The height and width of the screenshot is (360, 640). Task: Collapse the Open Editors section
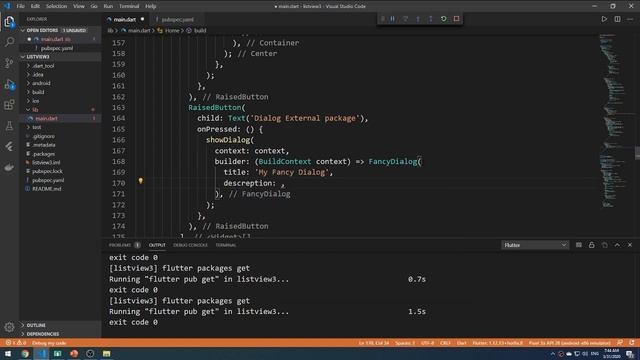pos(60,30)
